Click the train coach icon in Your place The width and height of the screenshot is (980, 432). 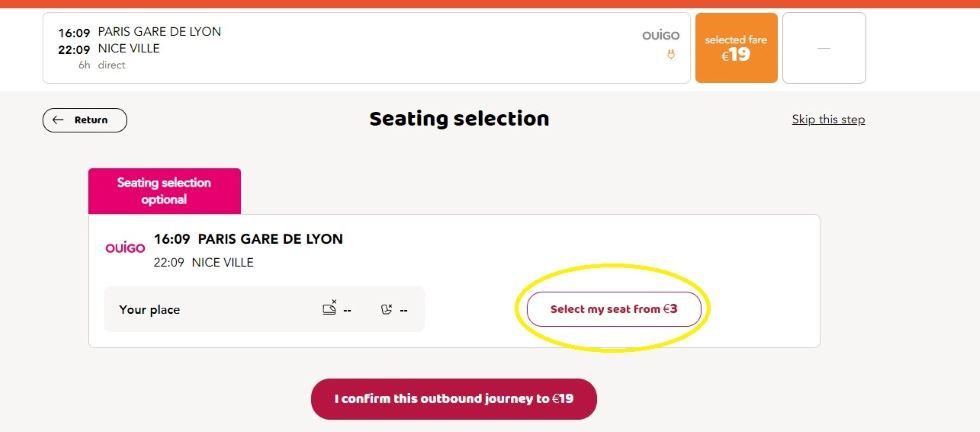[x=329, y=308]
